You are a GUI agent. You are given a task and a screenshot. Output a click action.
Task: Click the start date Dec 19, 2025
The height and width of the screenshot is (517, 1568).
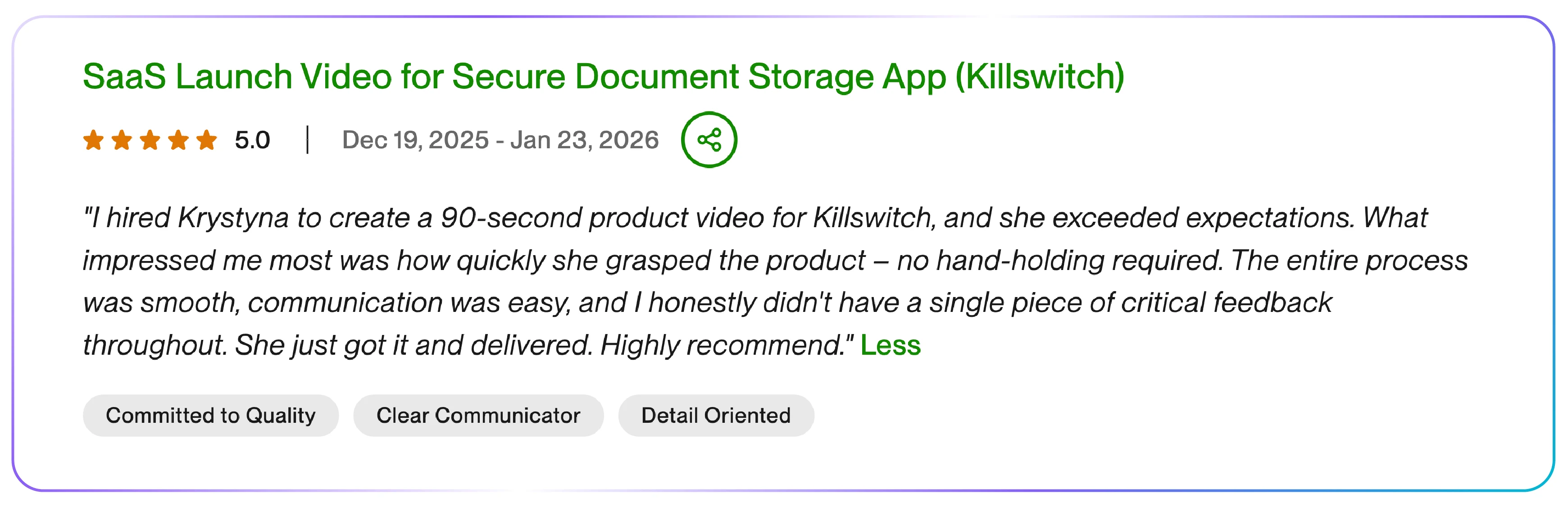tap(415, 140)
